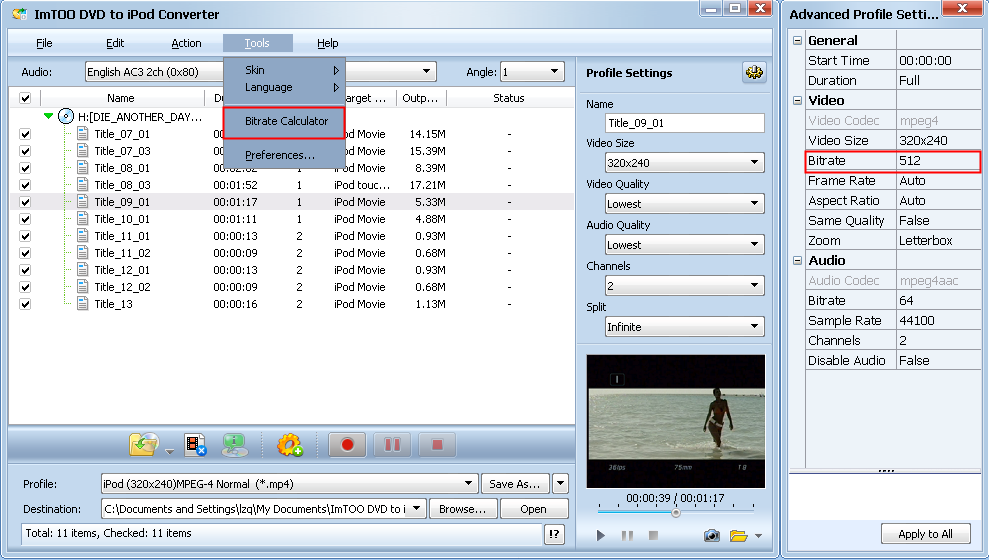Uncheck the Title_13 checkbox
This screenshot has width=989, height=560.
25,304
